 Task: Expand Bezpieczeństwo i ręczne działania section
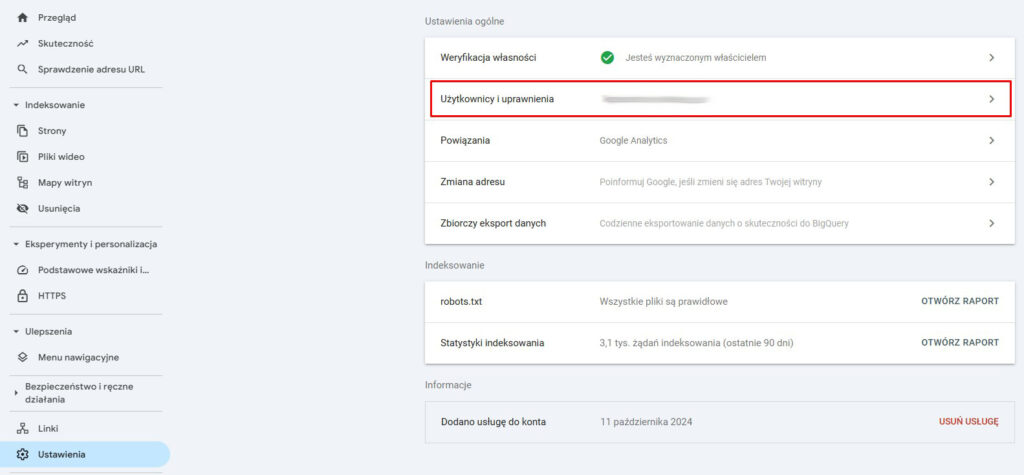coord(16,393)
